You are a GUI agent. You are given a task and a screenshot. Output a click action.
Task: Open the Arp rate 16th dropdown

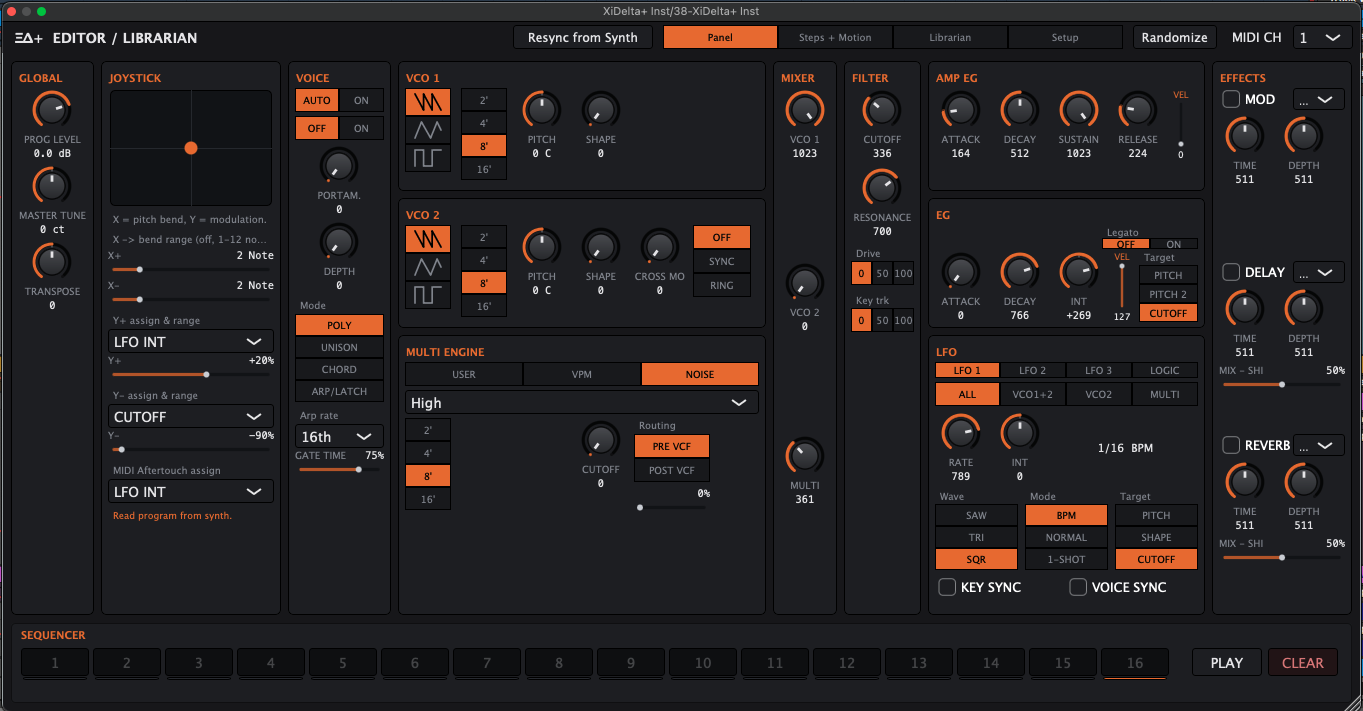[x=339, y=437]
